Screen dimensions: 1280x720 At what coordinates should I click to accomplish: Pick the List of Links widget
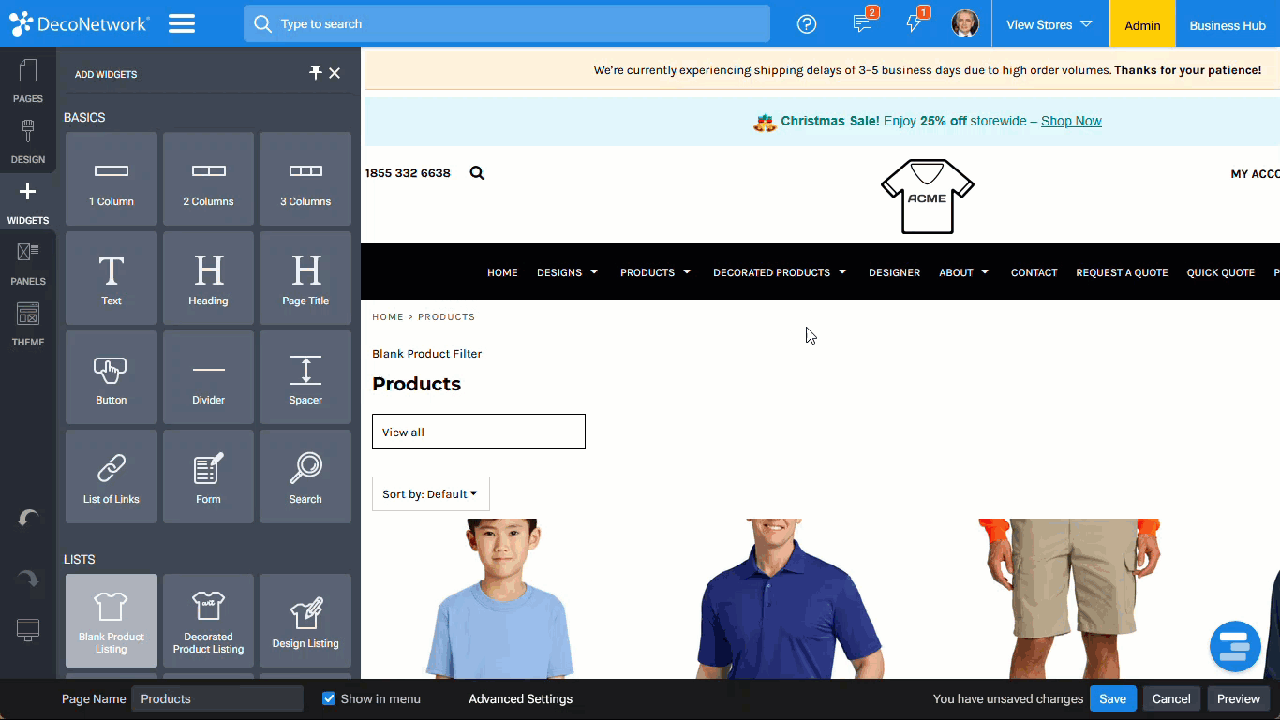point(111,476)
